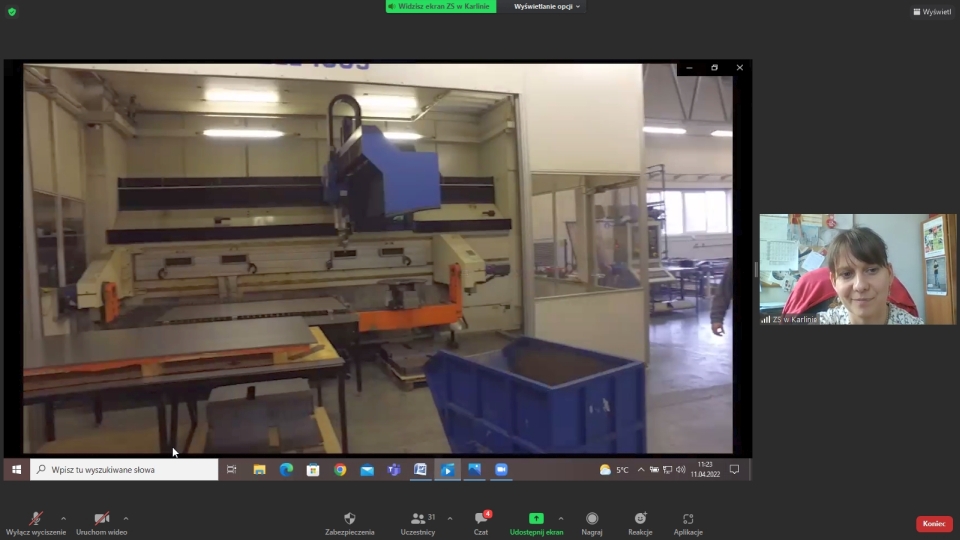The height and width of the screenshot is (540, 960).
Task: Open Wyświetlanie opcji dropdown
Action: coord(547,6)
